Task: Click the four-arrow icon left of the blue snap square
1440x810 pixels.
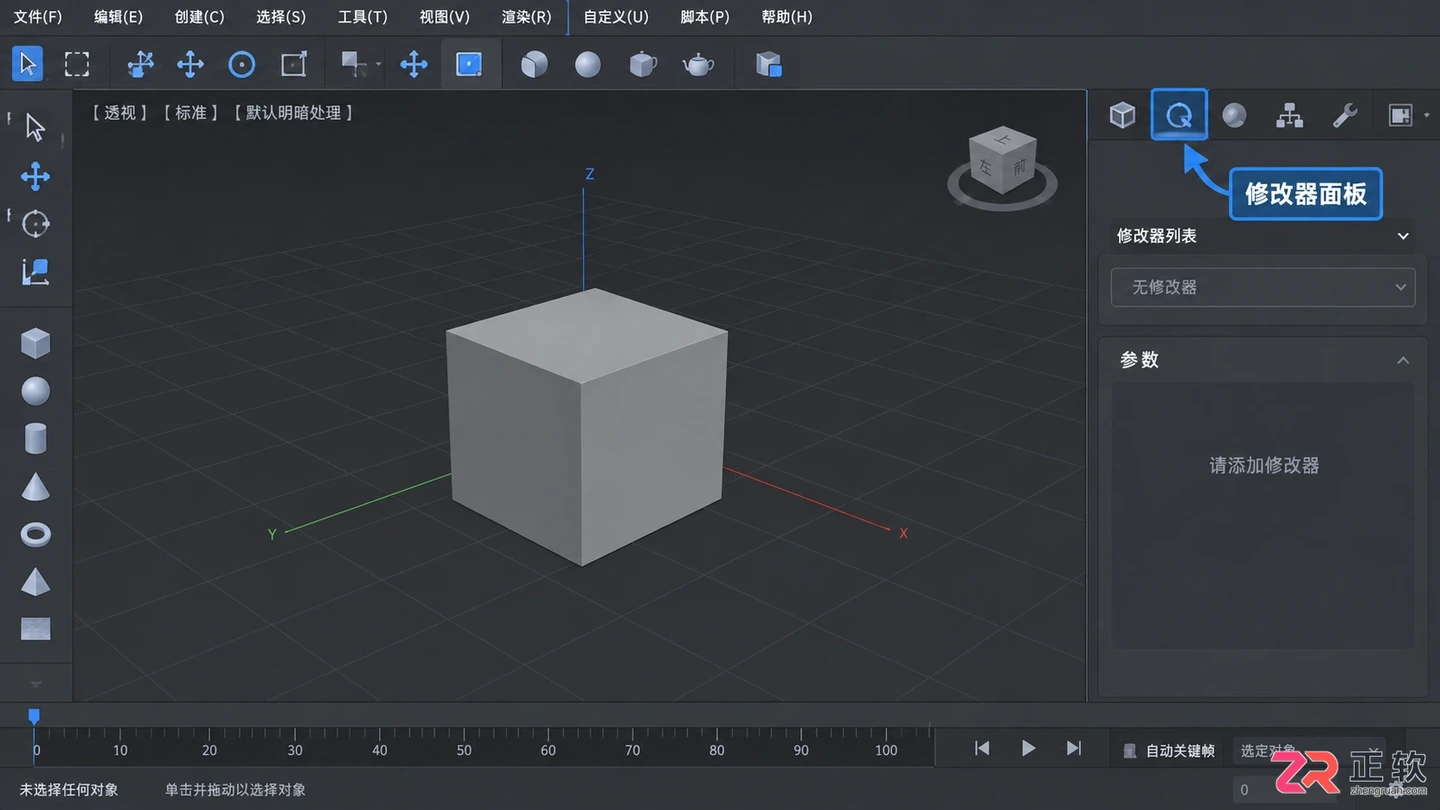Action: [414, 65]
